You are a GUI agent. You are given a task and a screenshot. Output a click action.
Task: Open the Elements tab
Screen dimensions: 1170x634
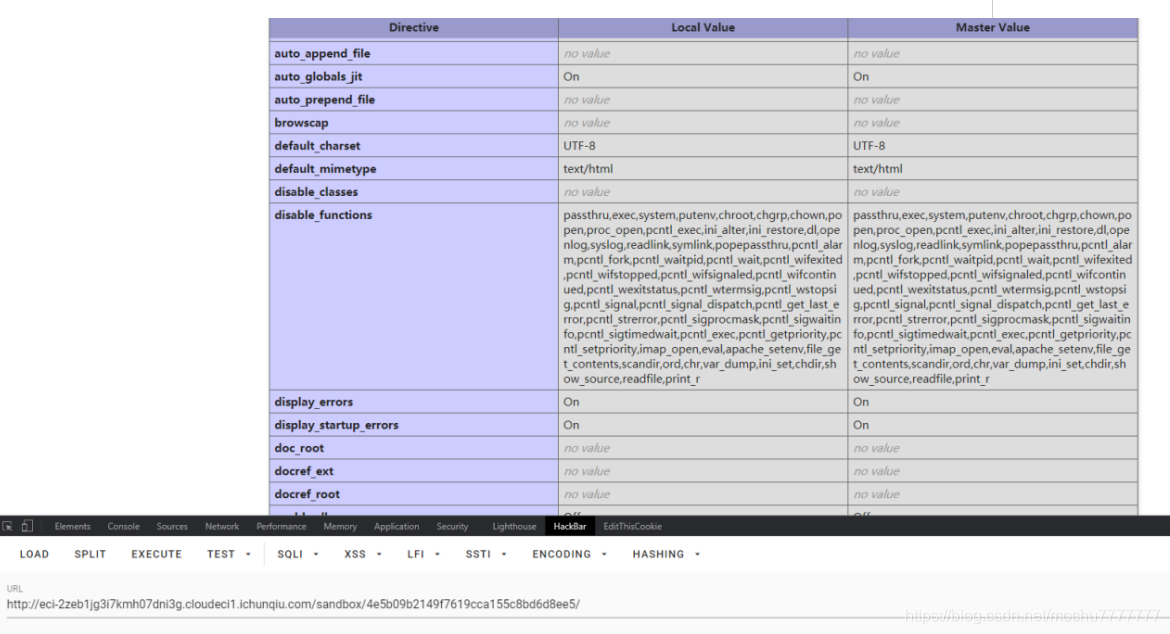[x=72, y=527]
